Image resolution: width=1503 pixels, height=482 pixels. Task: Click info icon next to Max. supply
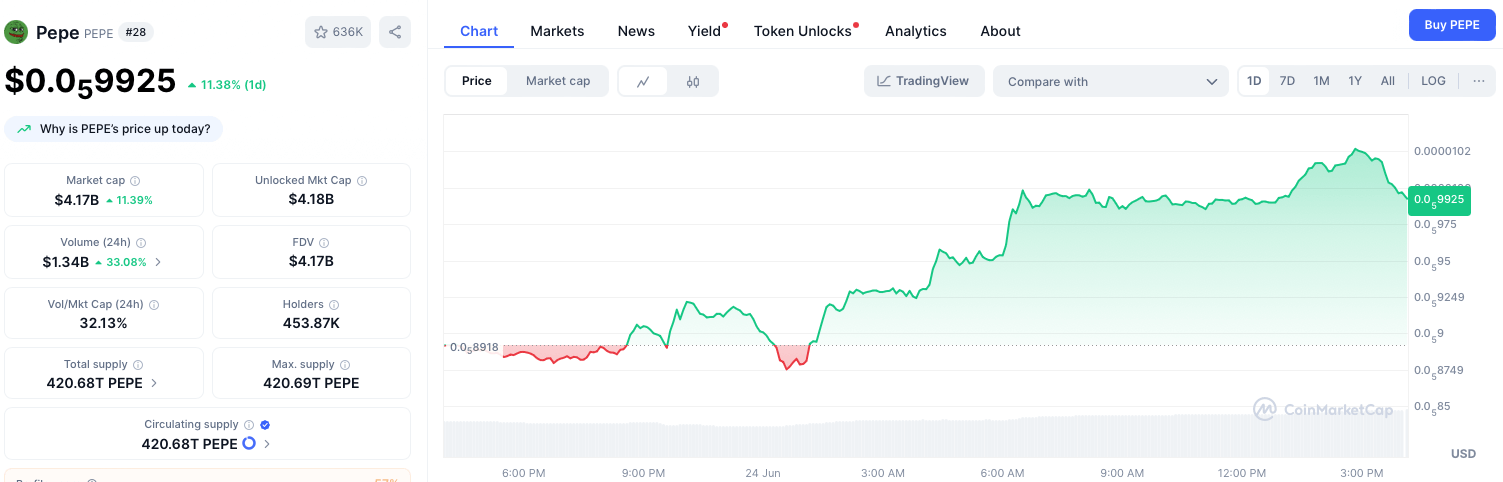345,365
